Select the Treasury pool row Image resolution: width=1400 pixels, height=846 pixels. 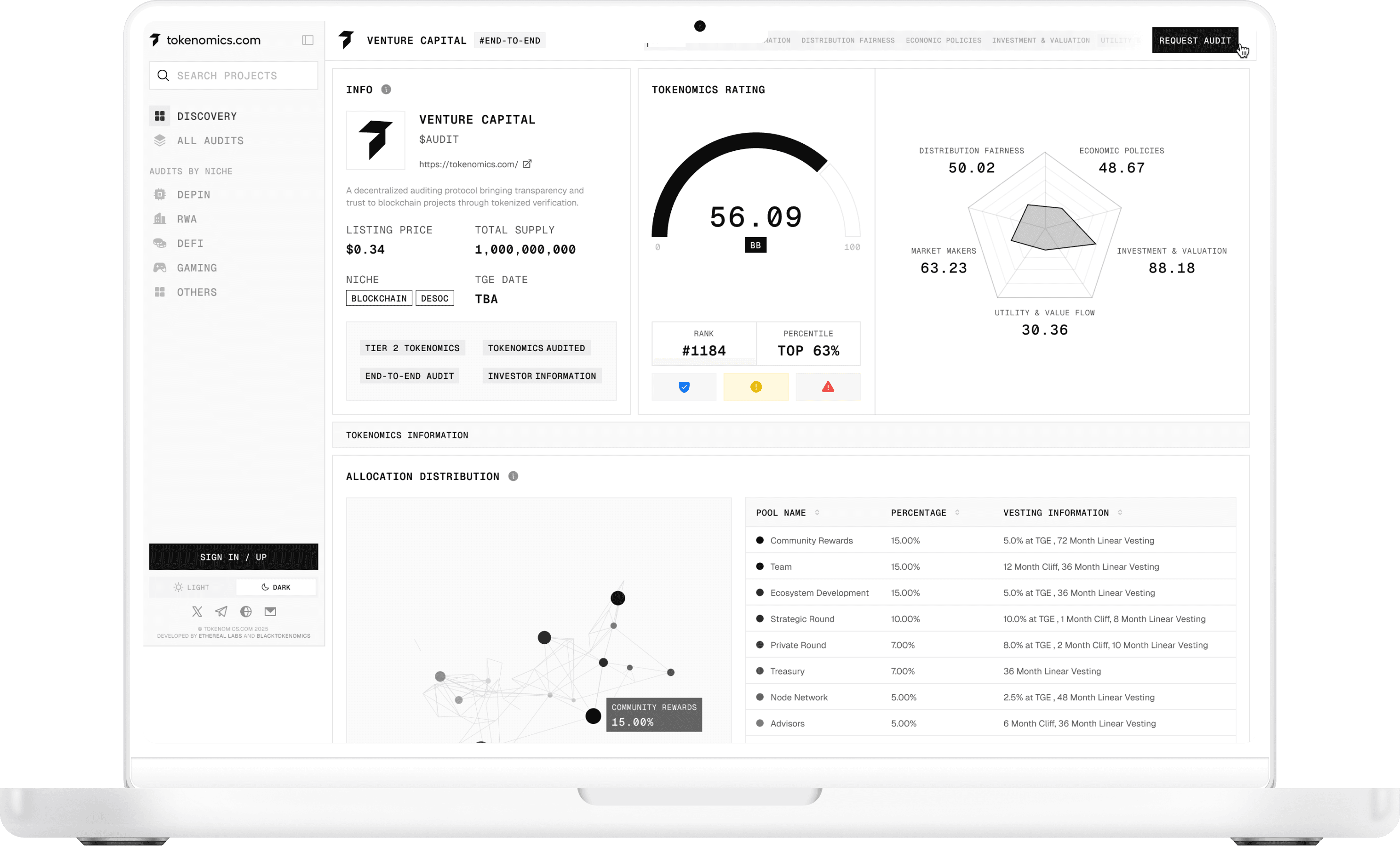pyautogui.click(x=990, y=671)
